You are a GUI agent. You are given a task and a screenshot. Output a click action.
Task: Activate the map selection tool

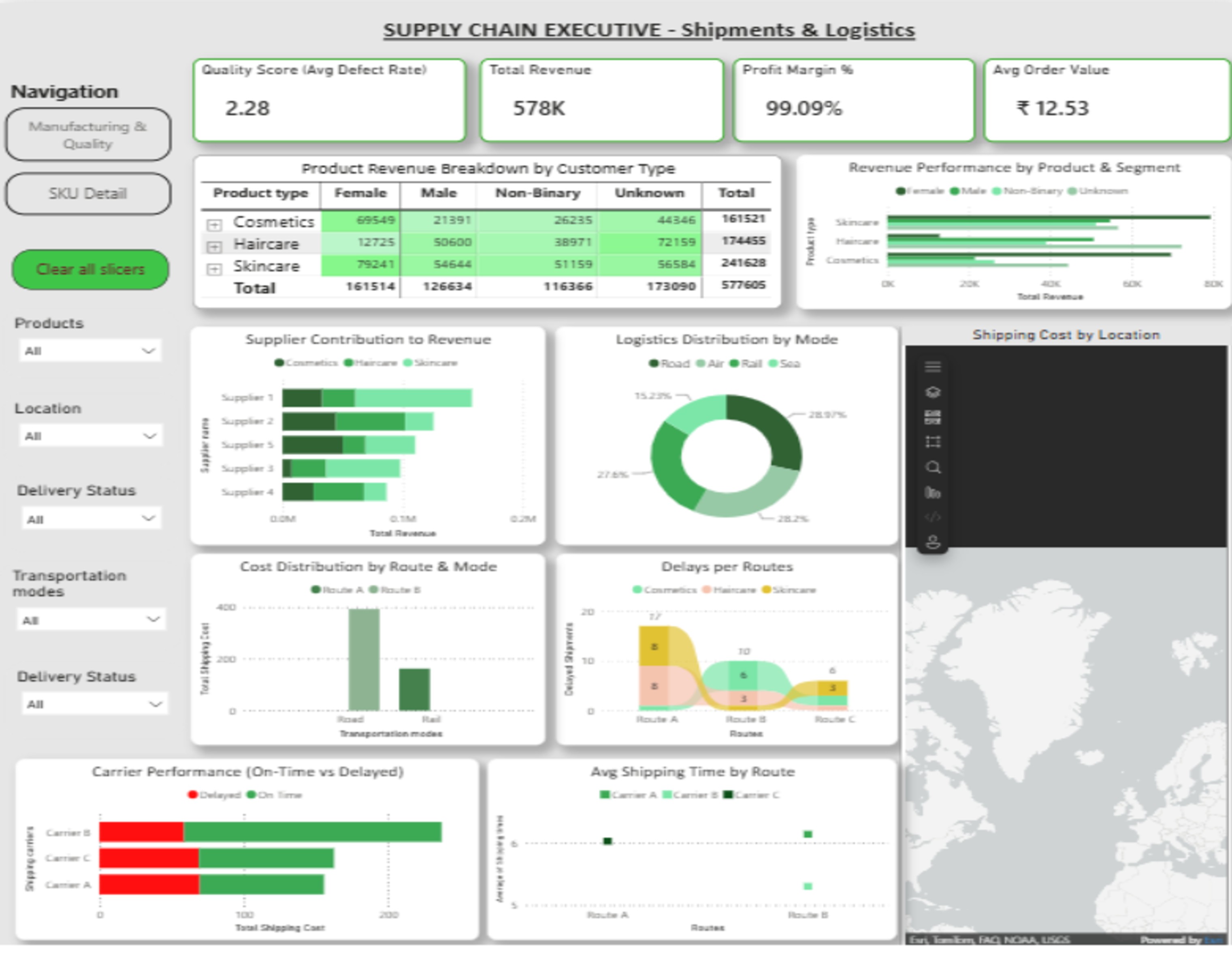(x=932, y=442)
